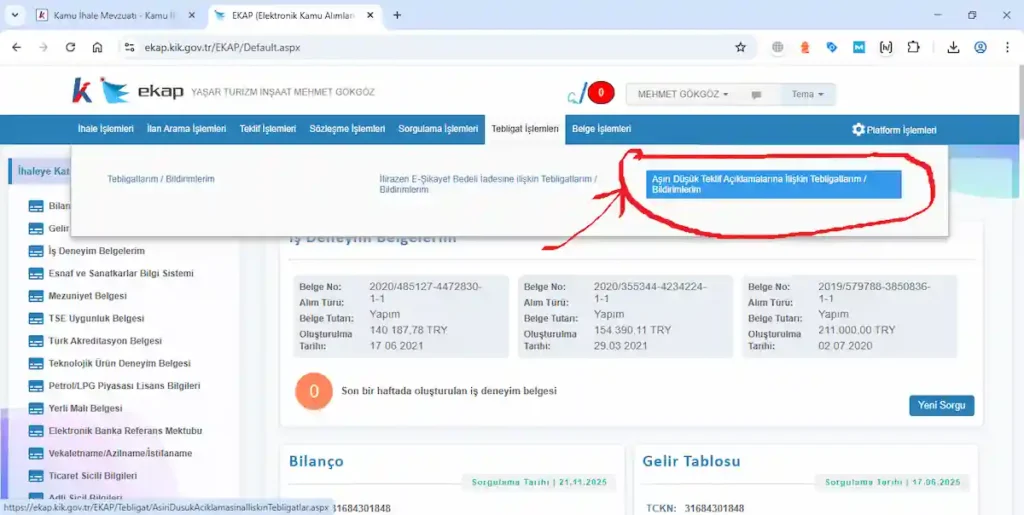This screenshot has height=515, width=1024.
Task: Select Tebligatlarım / Bildirimlerim submenu item
Action: [161, 178]
